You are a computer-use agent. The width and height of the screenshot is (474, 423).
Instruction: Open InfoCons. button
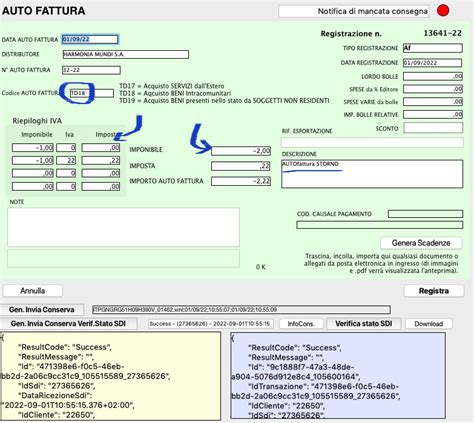301,324
